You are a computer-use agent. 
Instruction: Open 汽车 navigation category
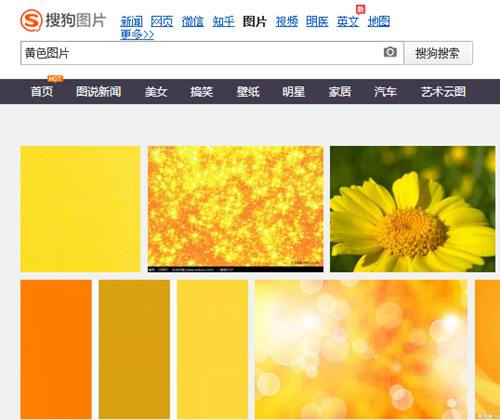pos(385,91)
